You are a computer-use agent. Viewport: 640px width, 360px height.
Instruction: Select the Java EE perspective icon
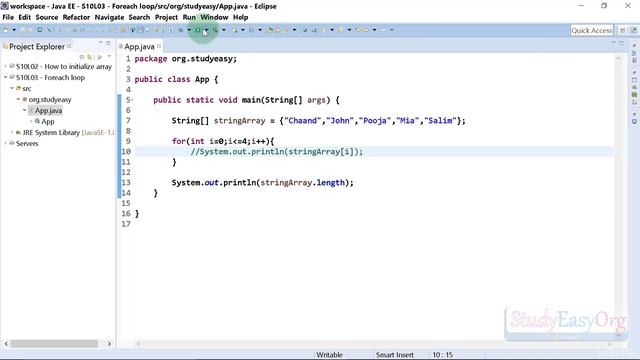(633, 30)
